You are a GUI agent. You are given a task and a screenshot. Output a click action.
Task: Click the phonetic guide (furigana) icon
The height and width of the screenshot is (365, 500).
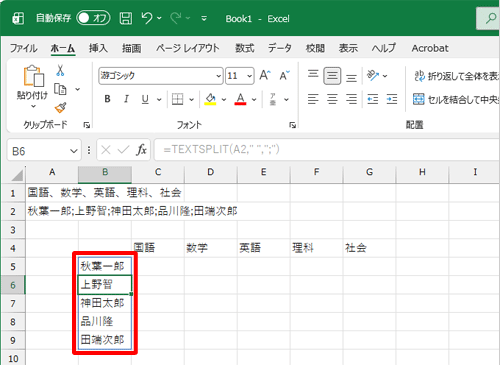[273, 99]
